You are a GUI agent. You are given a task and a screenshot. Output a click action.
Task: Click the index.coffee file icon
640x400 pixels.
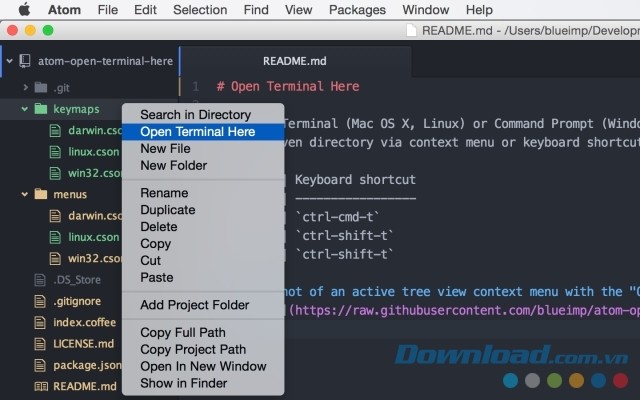[40, 322]
